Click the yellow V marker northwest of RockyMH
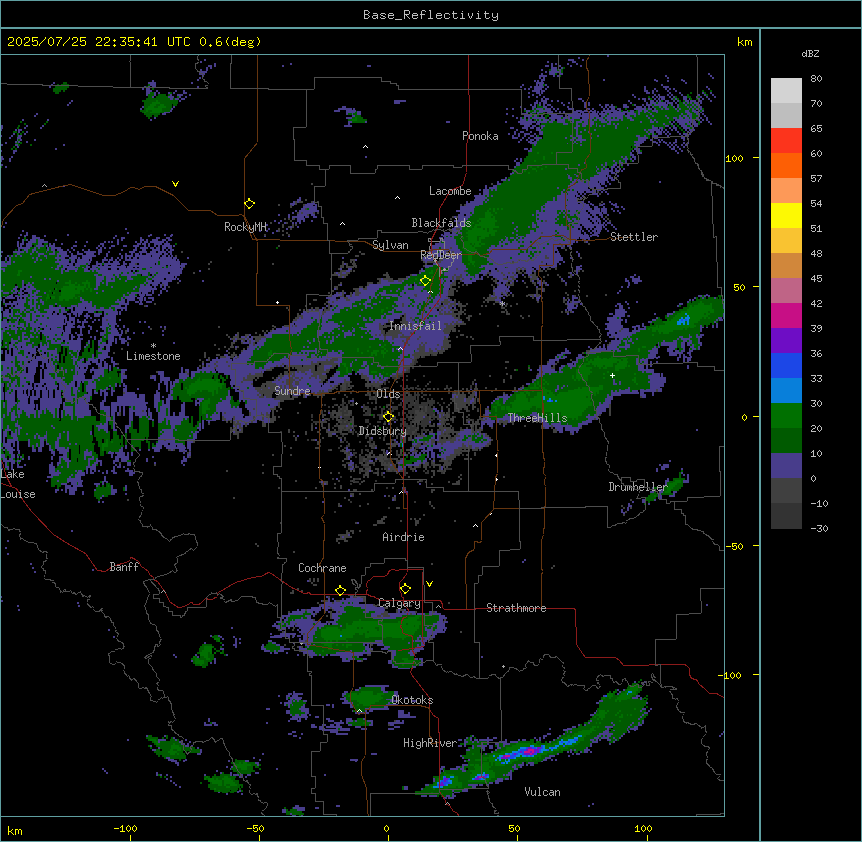The height and width of the screenshot is (842, 862). tap(175, 184)
